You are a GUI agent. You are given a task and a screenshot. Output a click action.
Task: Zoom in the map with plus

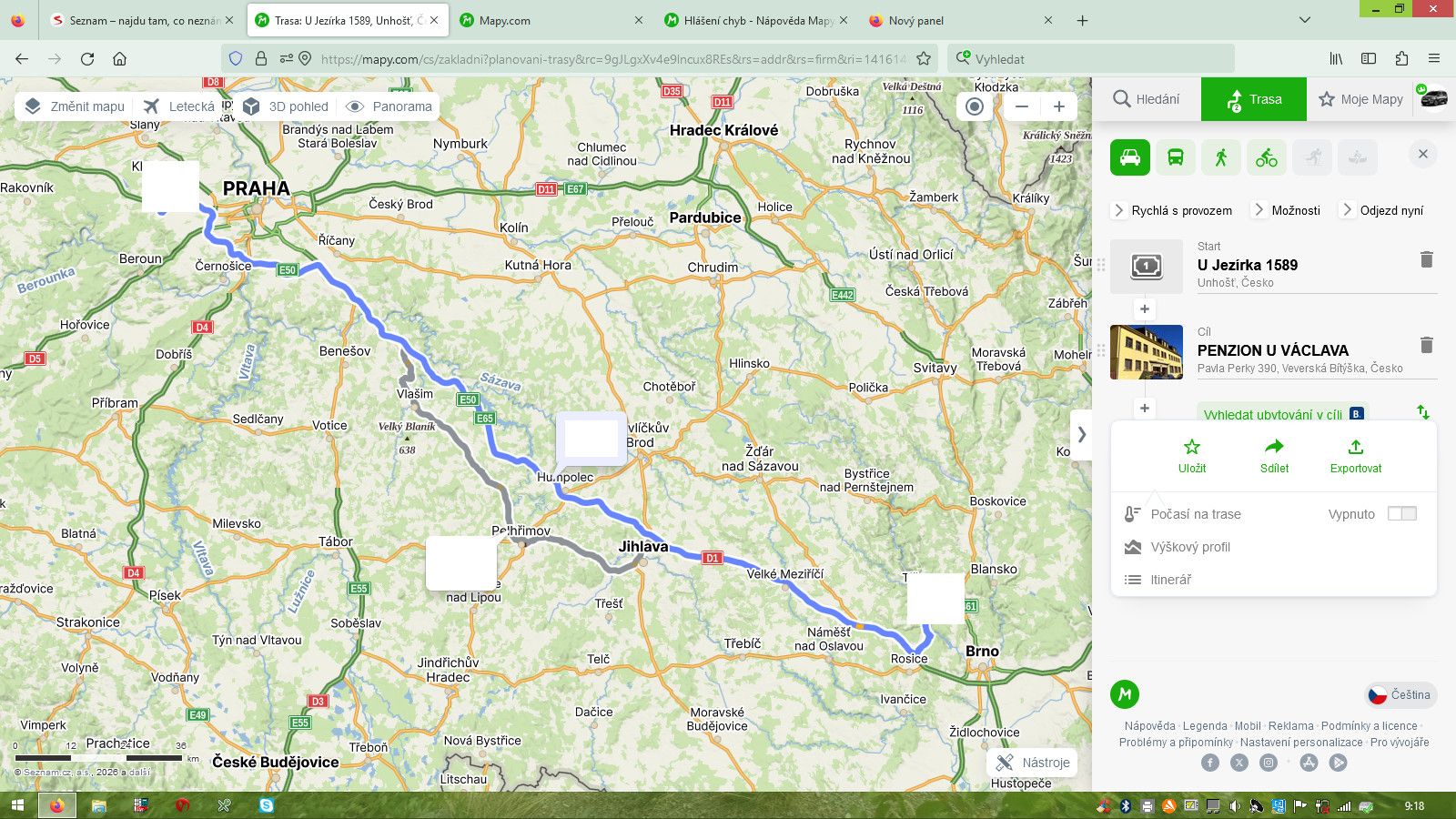pyautogui.click(x=1059, y=106)
